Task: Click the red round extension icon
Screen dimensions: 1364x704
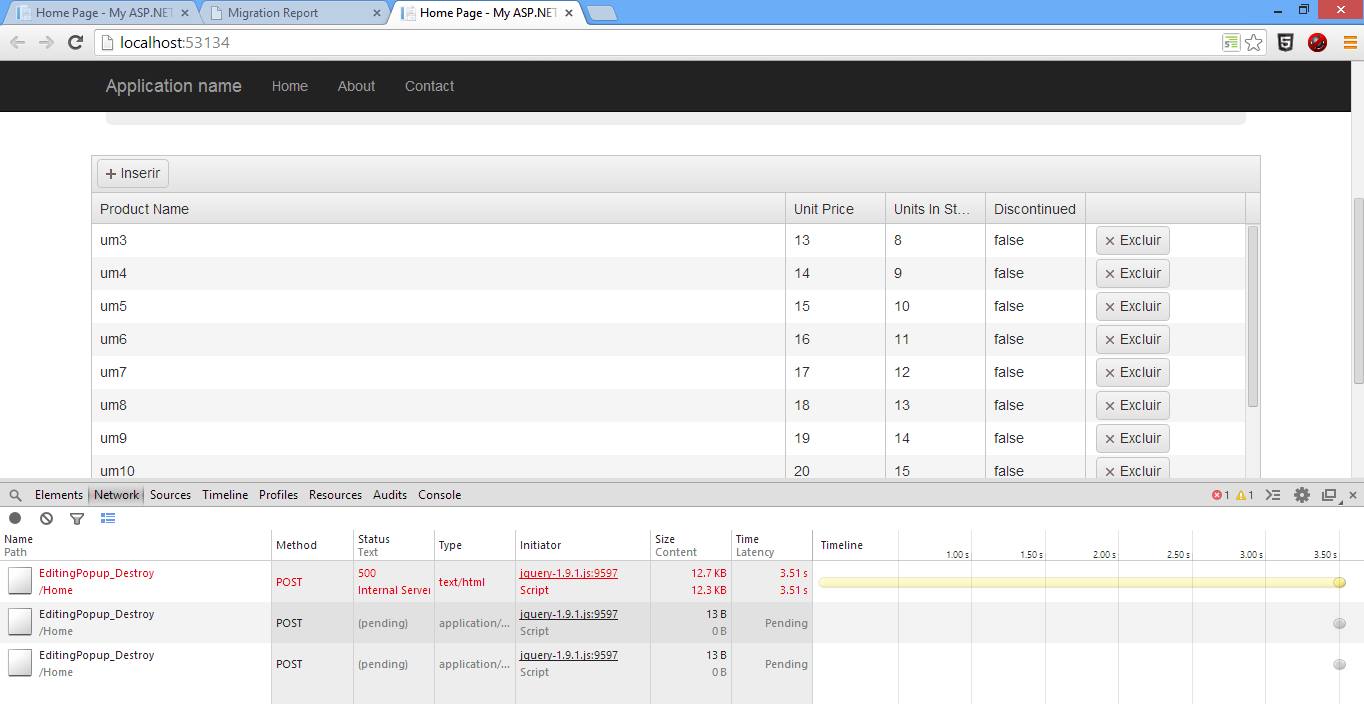Action: (x=1317, y=42)
